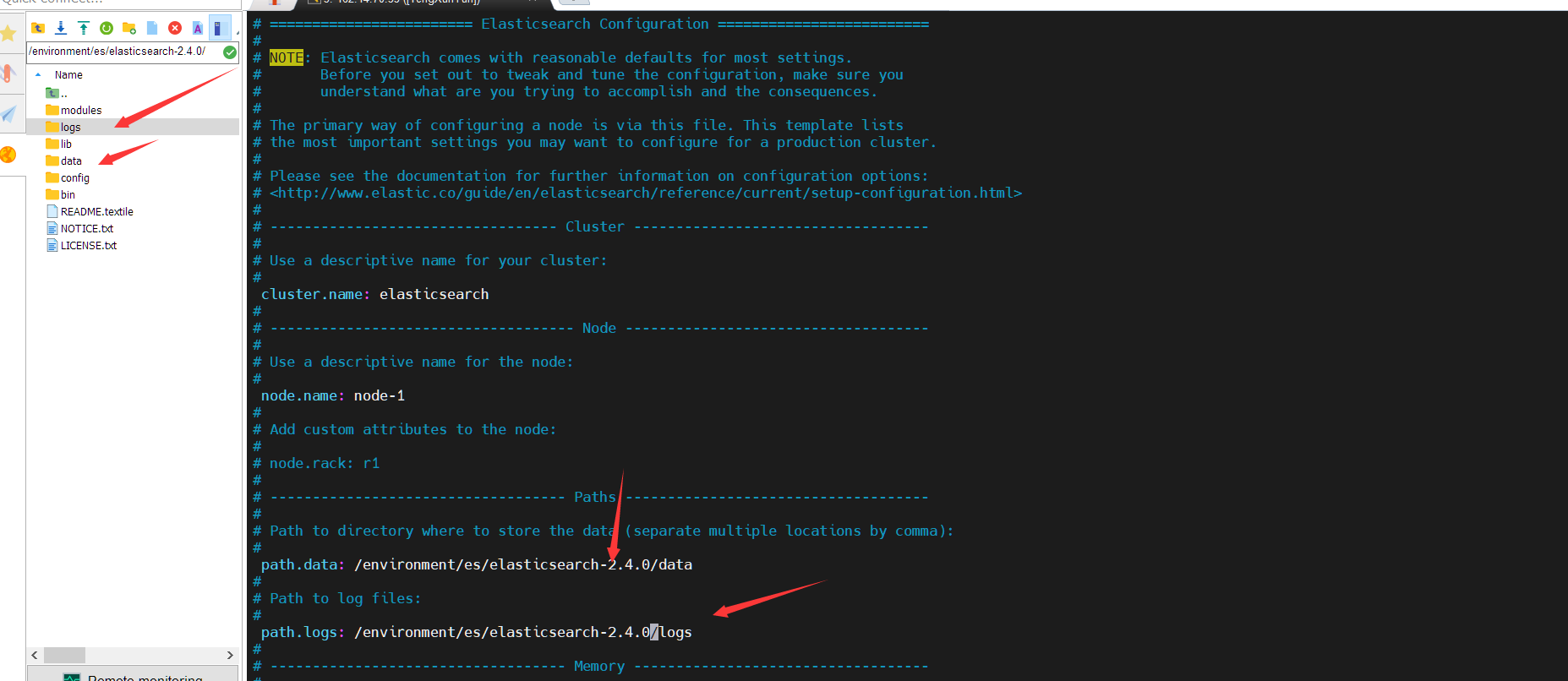The height and width of the screenshot is (681, 1568).
Task: Select the config folder
Action: [68, 178]
